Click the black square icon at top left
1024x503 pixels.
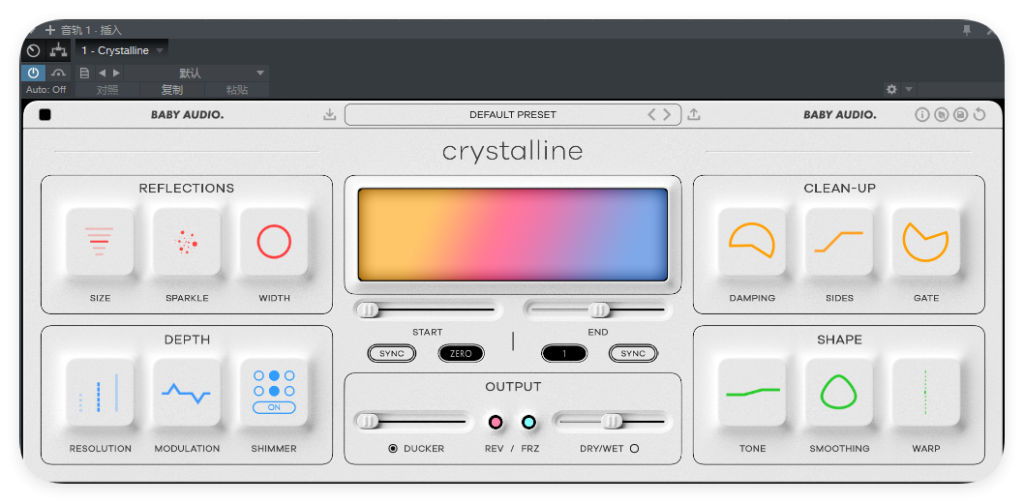[45, 115]
